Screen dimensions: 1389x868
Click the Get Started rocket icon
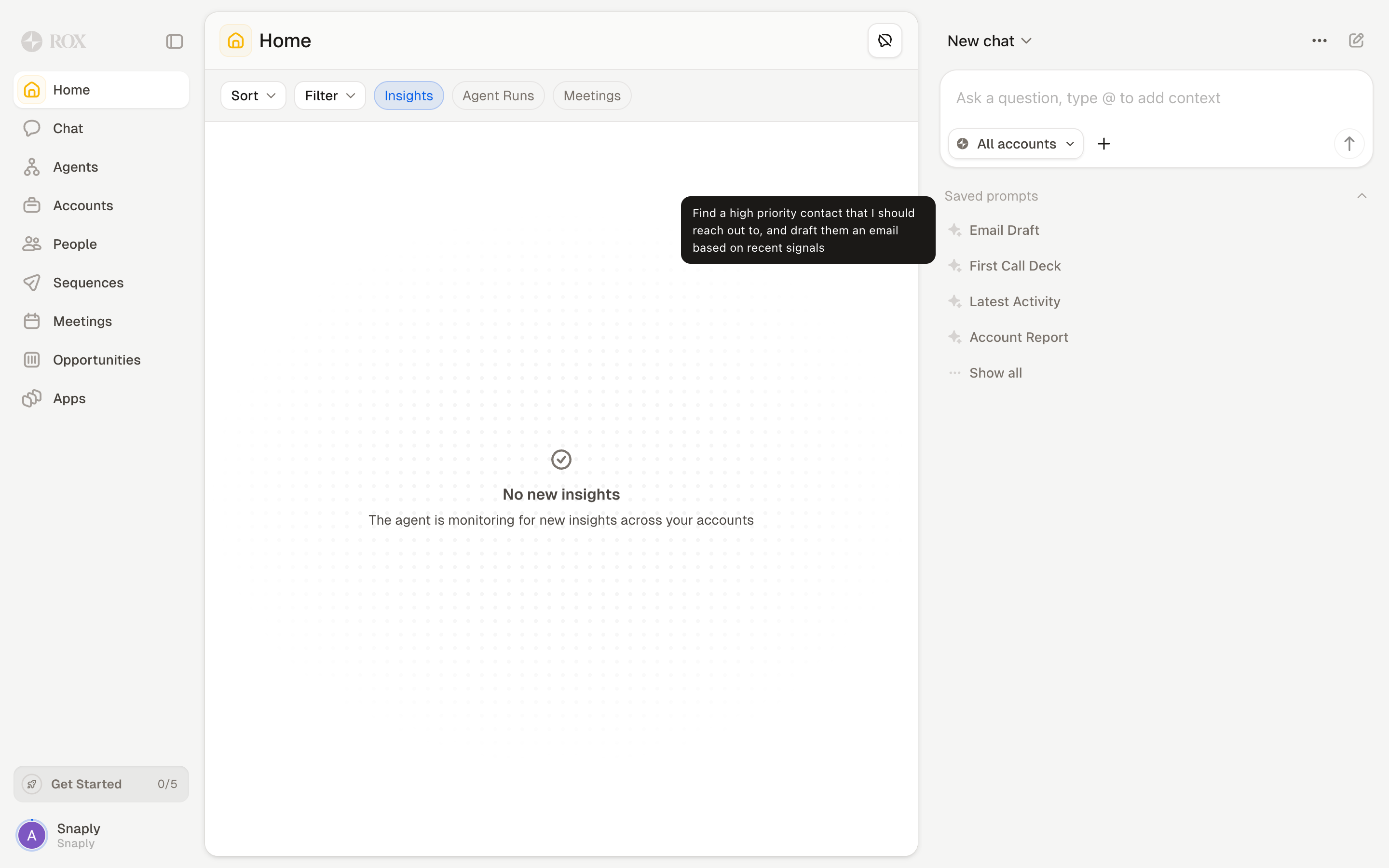(x=32, y=784)
